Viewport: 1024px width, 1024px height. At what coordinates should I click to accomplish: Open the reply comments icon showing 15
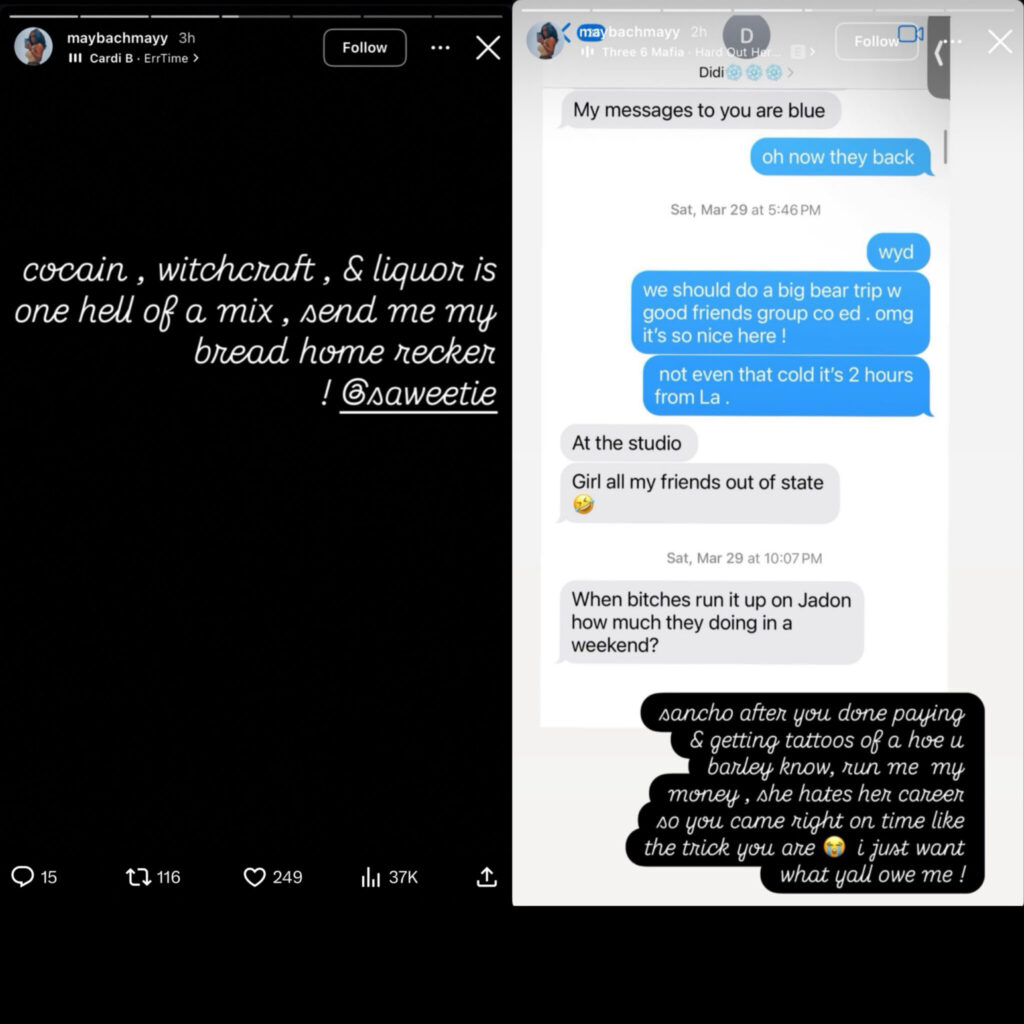pyautogui.click(x=23, y=876)
